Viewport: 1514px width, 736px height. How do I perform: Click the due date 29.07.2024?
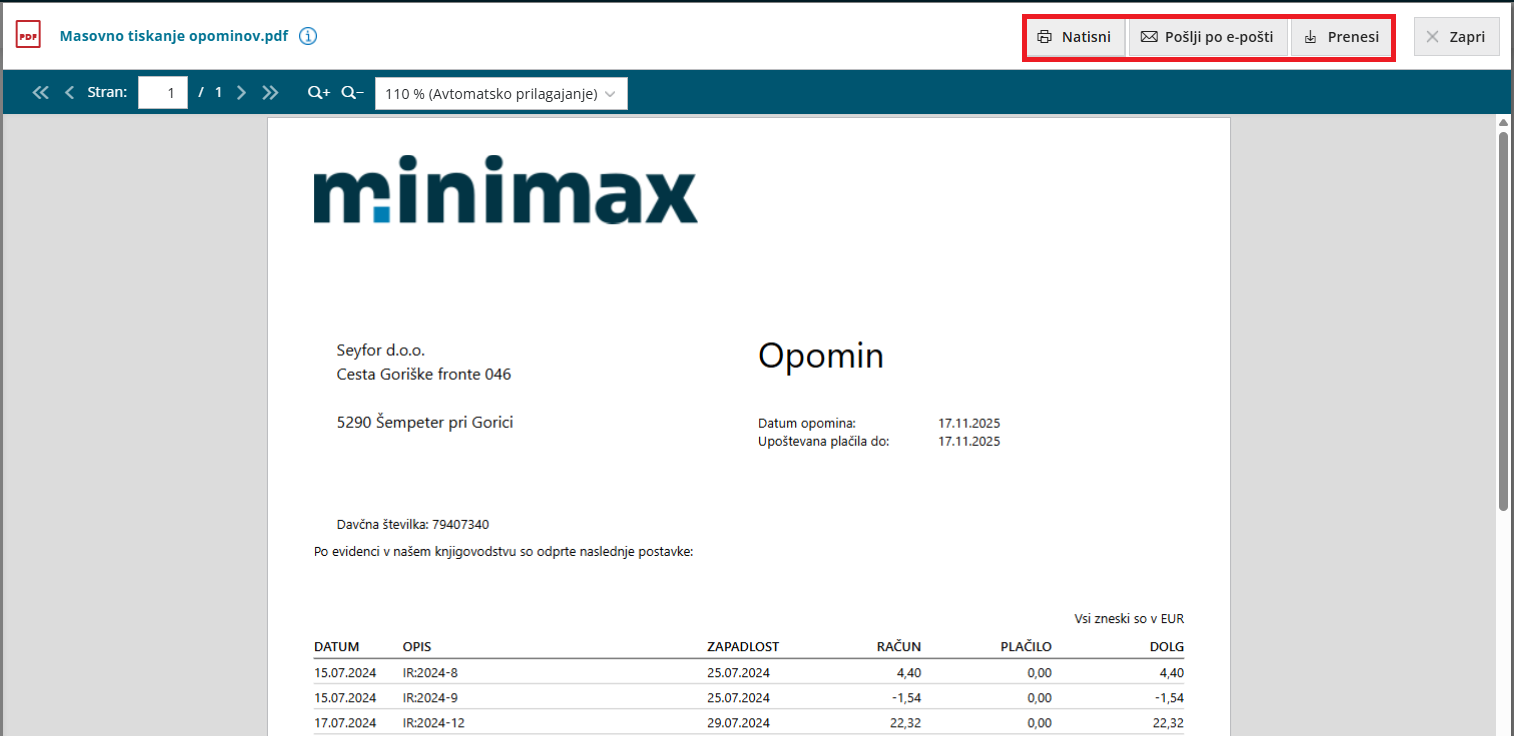click(738, 723)
